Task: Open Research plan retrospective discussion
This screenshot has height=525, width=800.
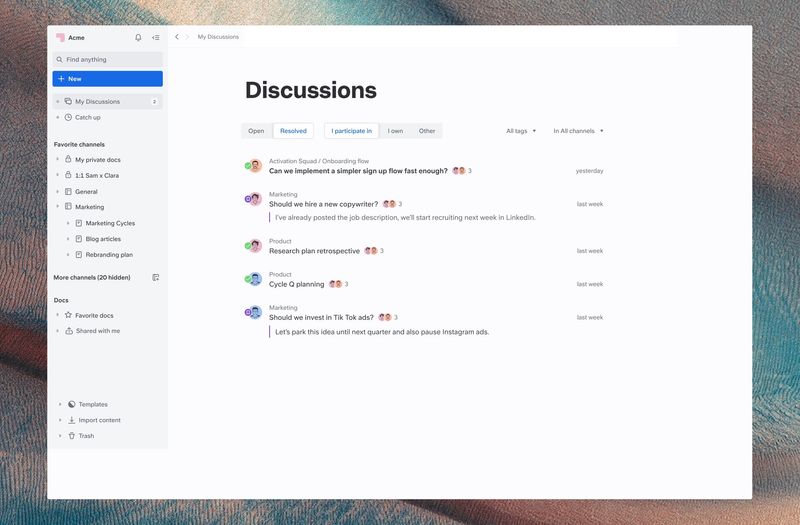Action: 314,251
